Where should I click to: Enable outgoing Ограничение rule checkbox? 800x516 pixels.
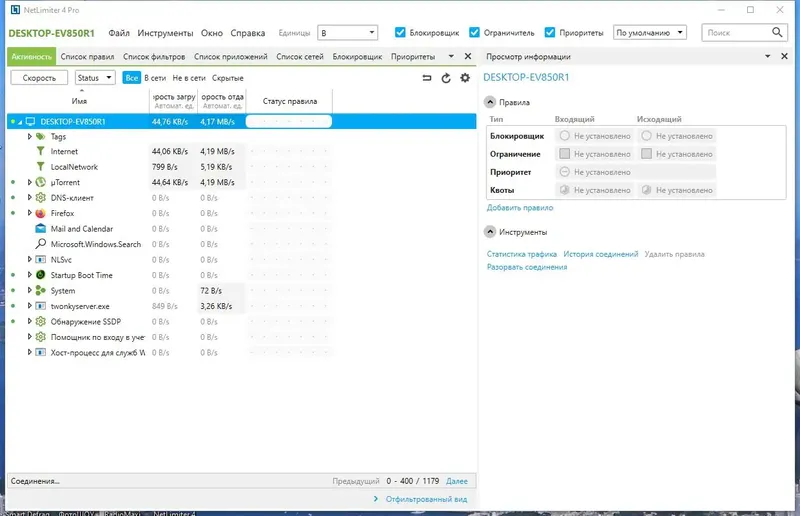[x=646, y=154]
